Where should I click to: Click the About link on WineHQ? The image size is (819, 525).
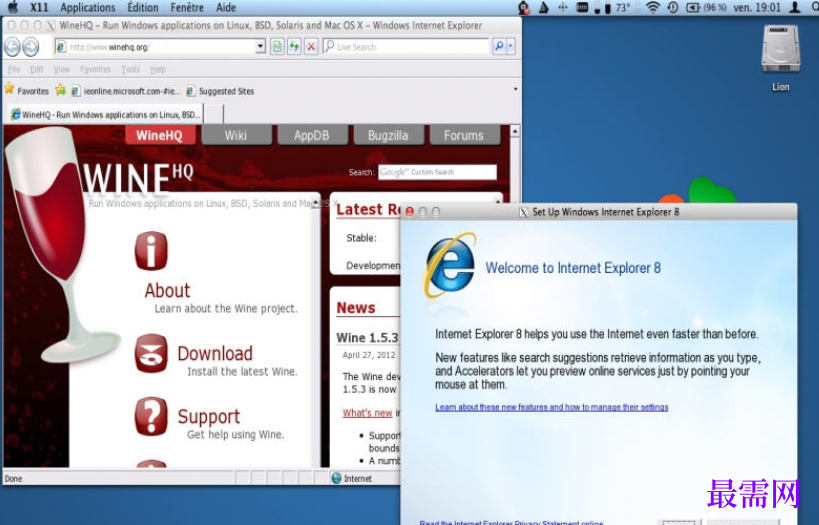[x=167, y=290]
